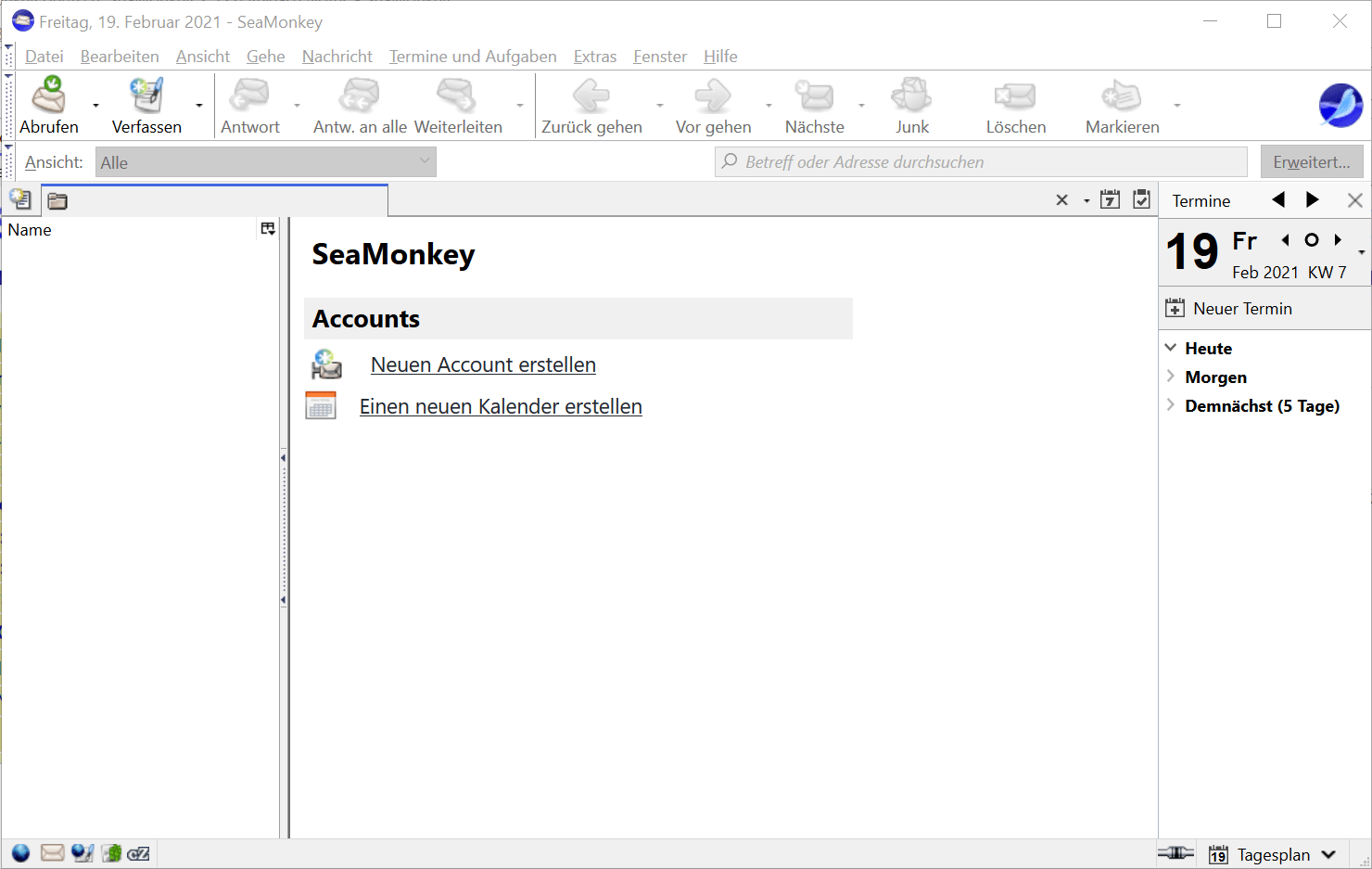
Task: Click the folder tab icon
Action: coord(57,201)
